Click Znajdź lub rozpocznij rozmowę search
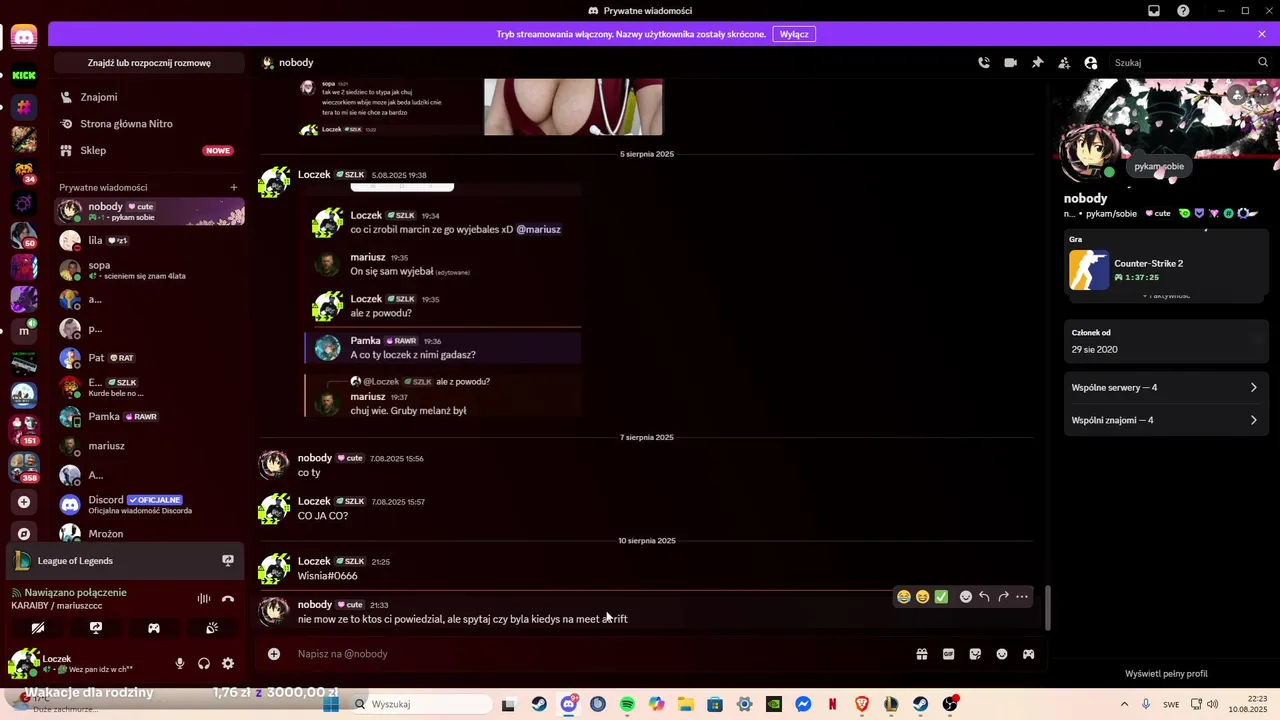The image size is (1280, 720). click(x=149, y=63)
